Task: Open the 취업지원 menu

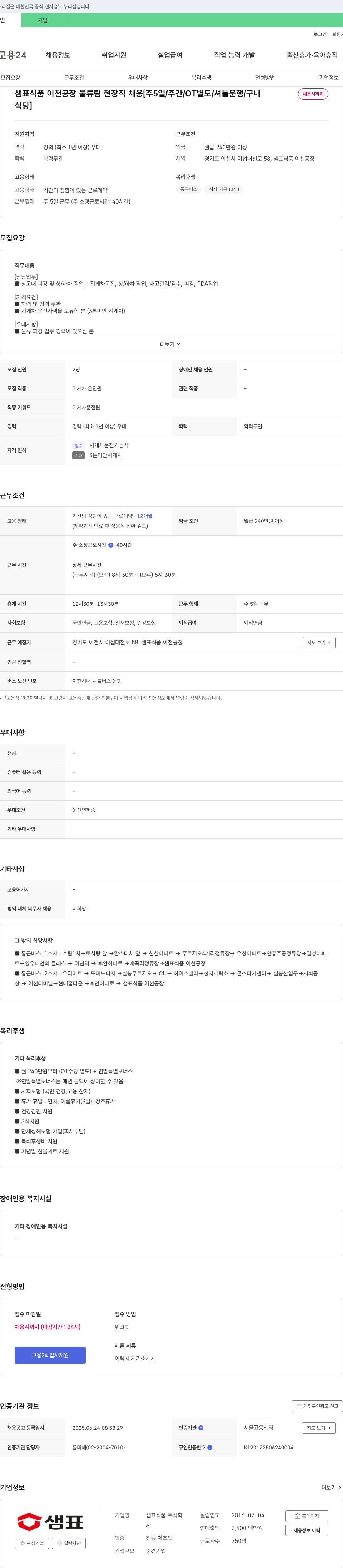Action: click(114, 55)
